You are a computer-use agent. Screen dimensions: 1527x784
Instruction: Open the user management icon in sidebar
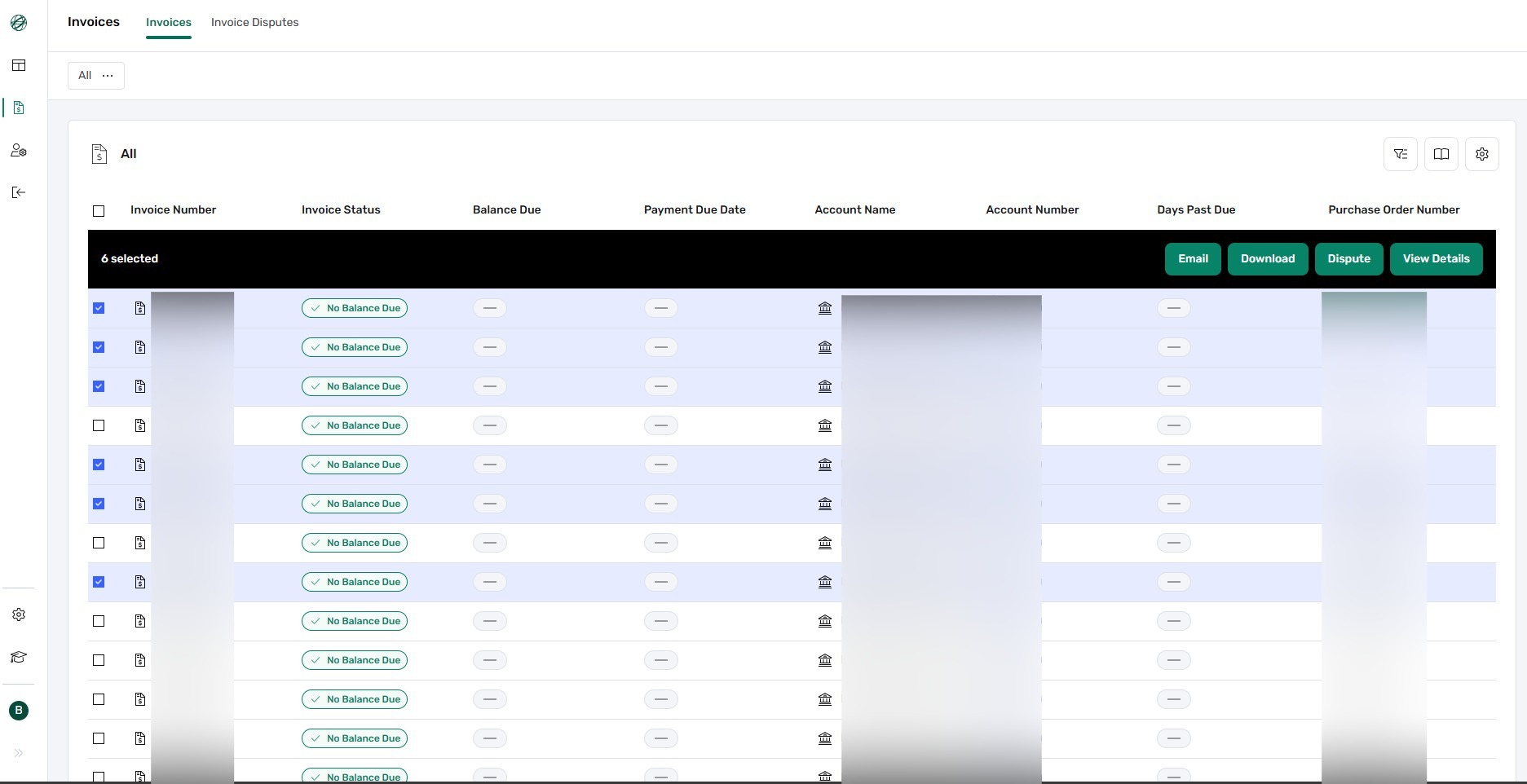(x=19, y=150)
